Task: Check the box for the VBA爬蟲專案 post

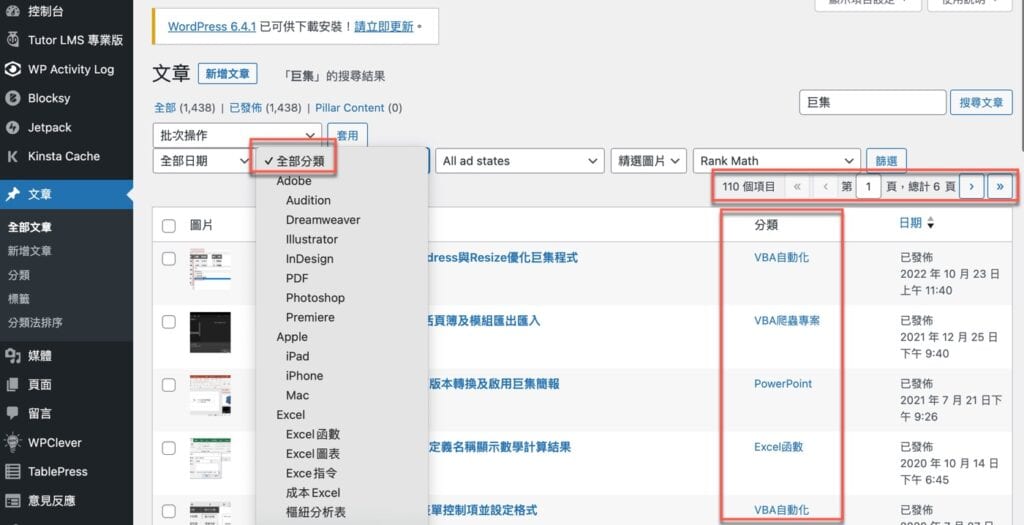Action: (168, 321)
